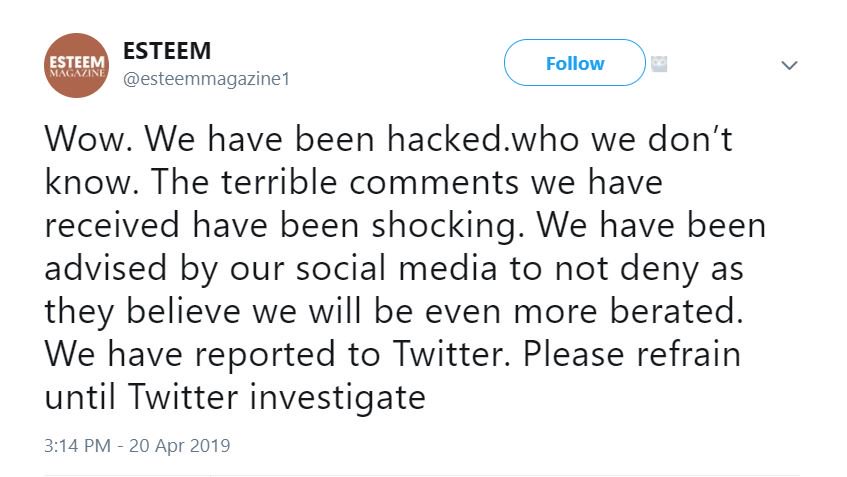Follow the ESTEEM account

(x=575, y=64)
